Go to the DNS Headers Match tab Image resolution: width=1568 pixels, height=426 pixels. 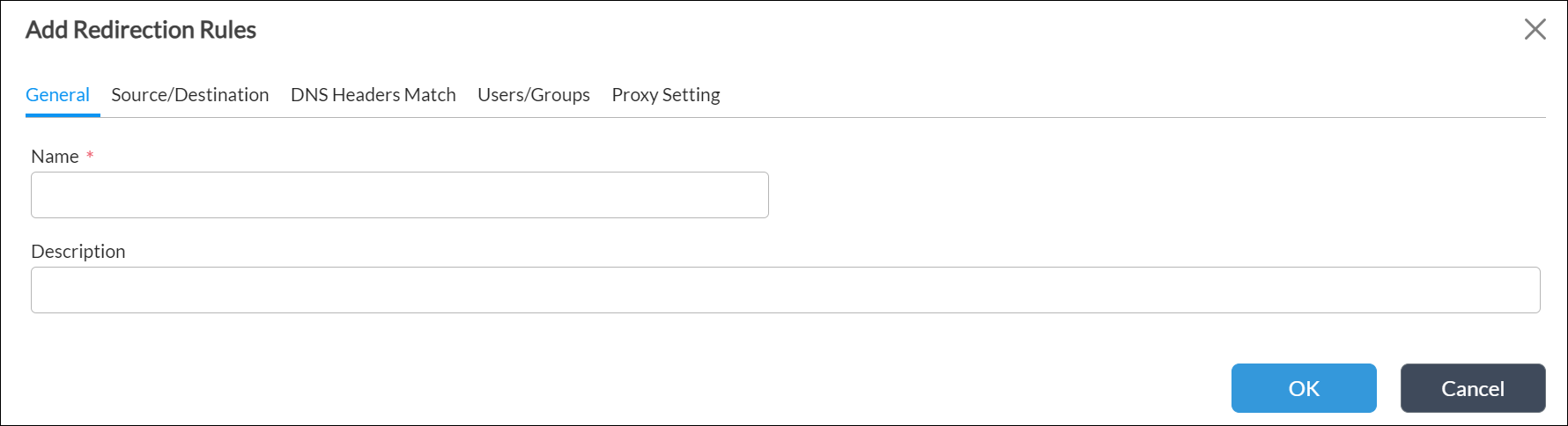pyautogui.click(x=373, y=95)
